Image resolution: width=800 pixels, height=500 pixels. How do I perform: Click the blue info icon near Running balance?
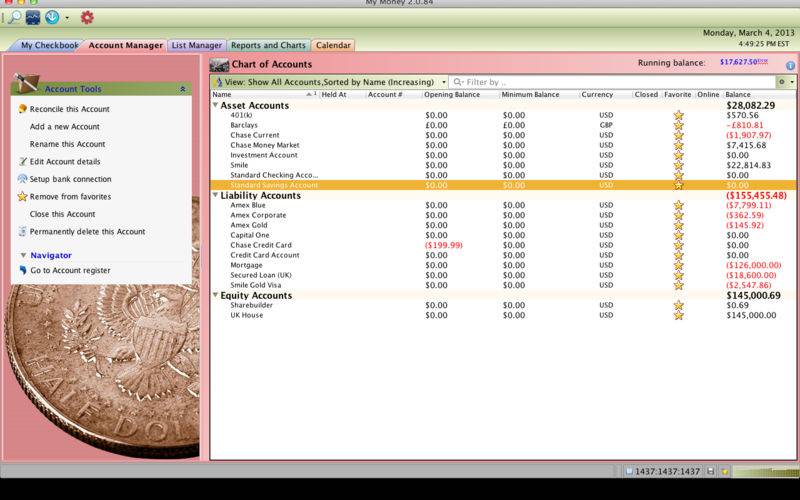tap(790, 65)
